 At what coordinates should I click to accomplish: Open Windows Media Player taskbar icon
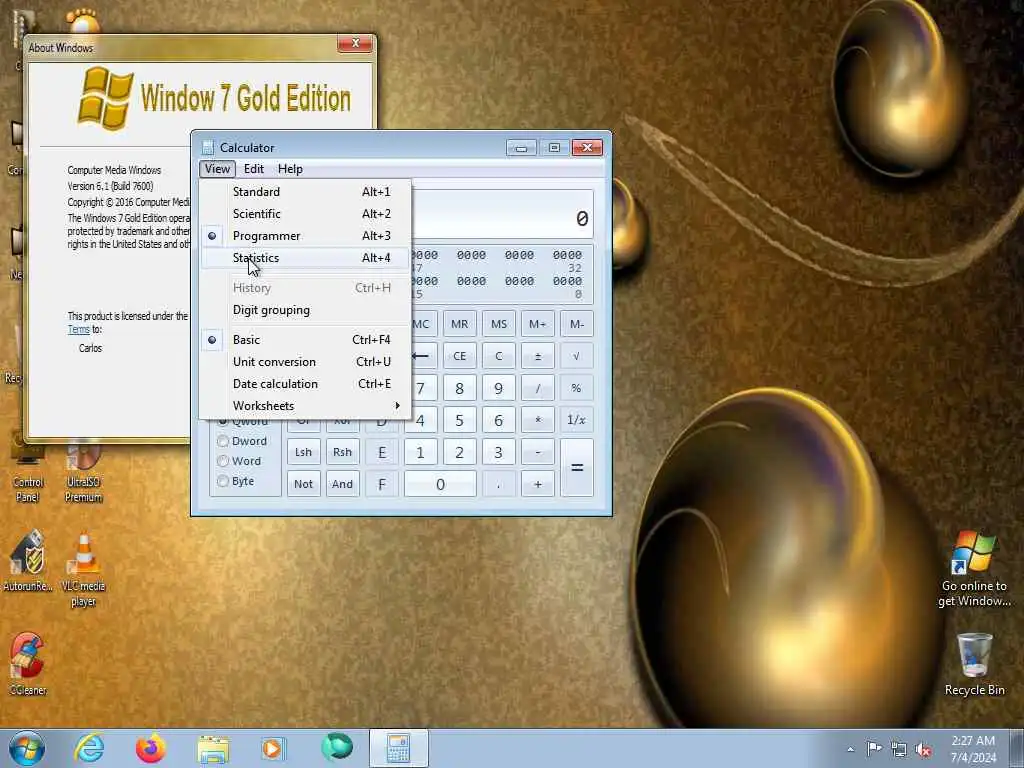pos(273,748)
